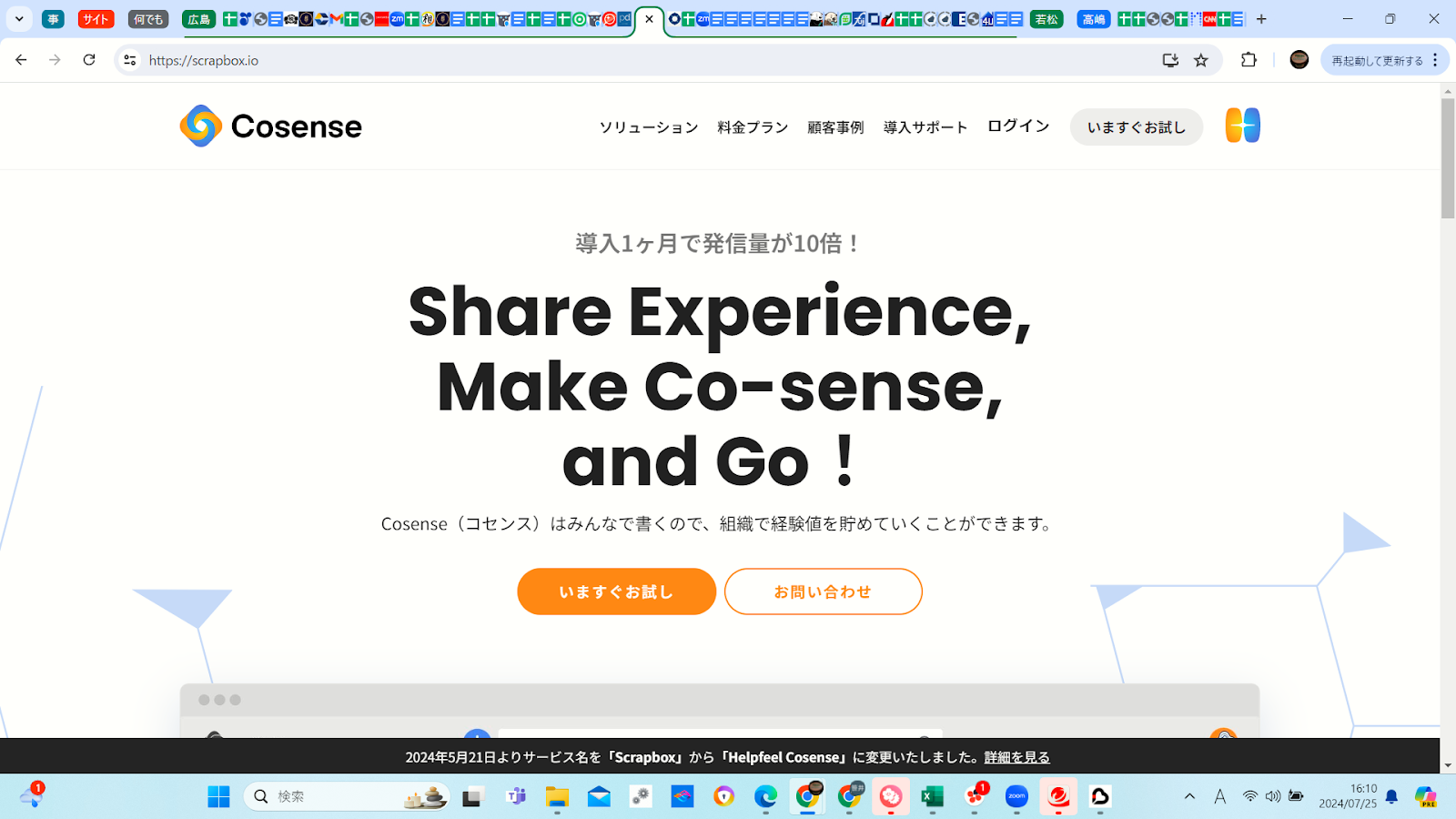
Task: Click the page vertical scrollbar thumb
Action: click(1448, 158)
